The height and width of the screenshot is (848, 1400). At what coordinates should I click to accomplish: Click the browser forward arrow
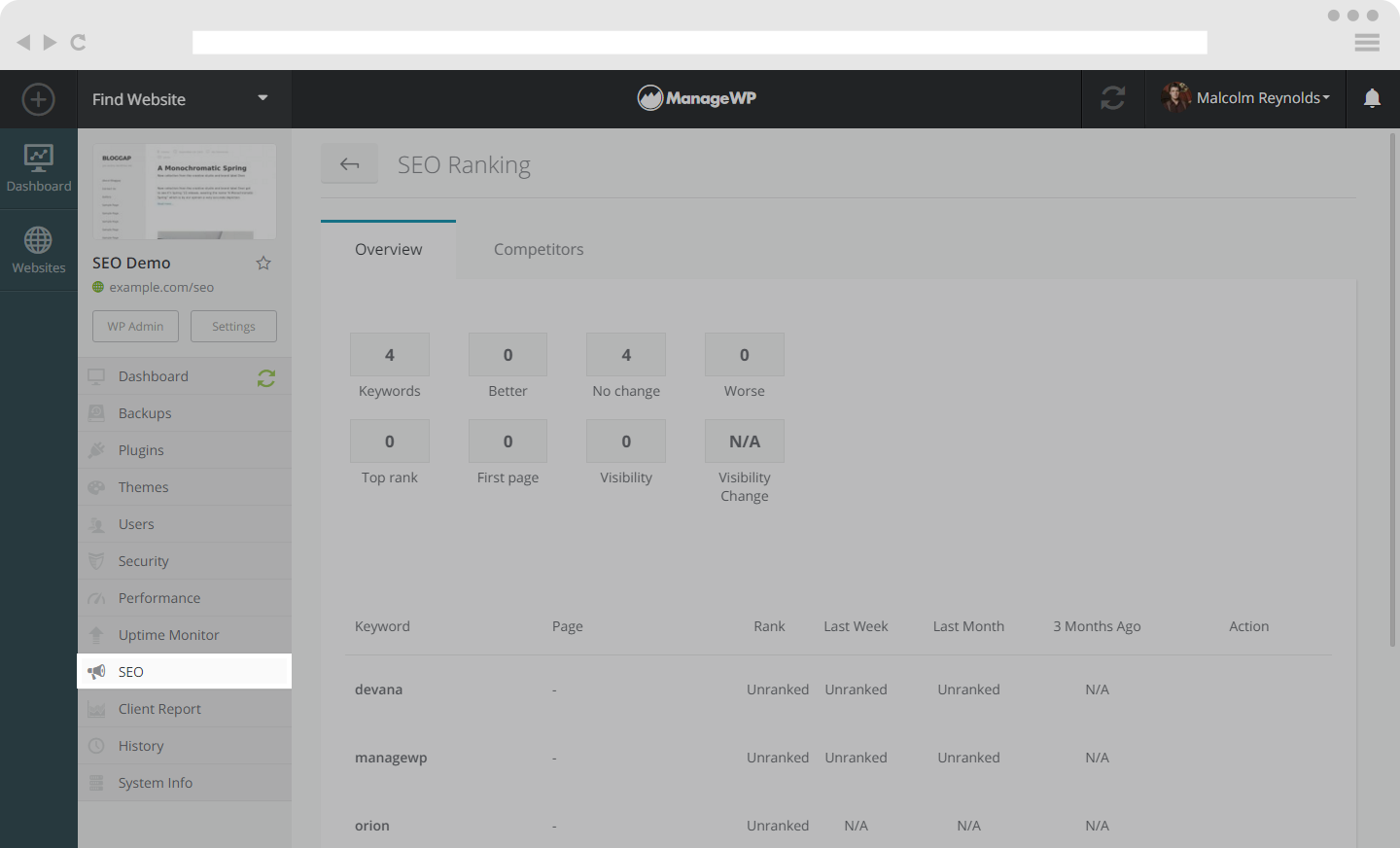(x=50, y=42)
